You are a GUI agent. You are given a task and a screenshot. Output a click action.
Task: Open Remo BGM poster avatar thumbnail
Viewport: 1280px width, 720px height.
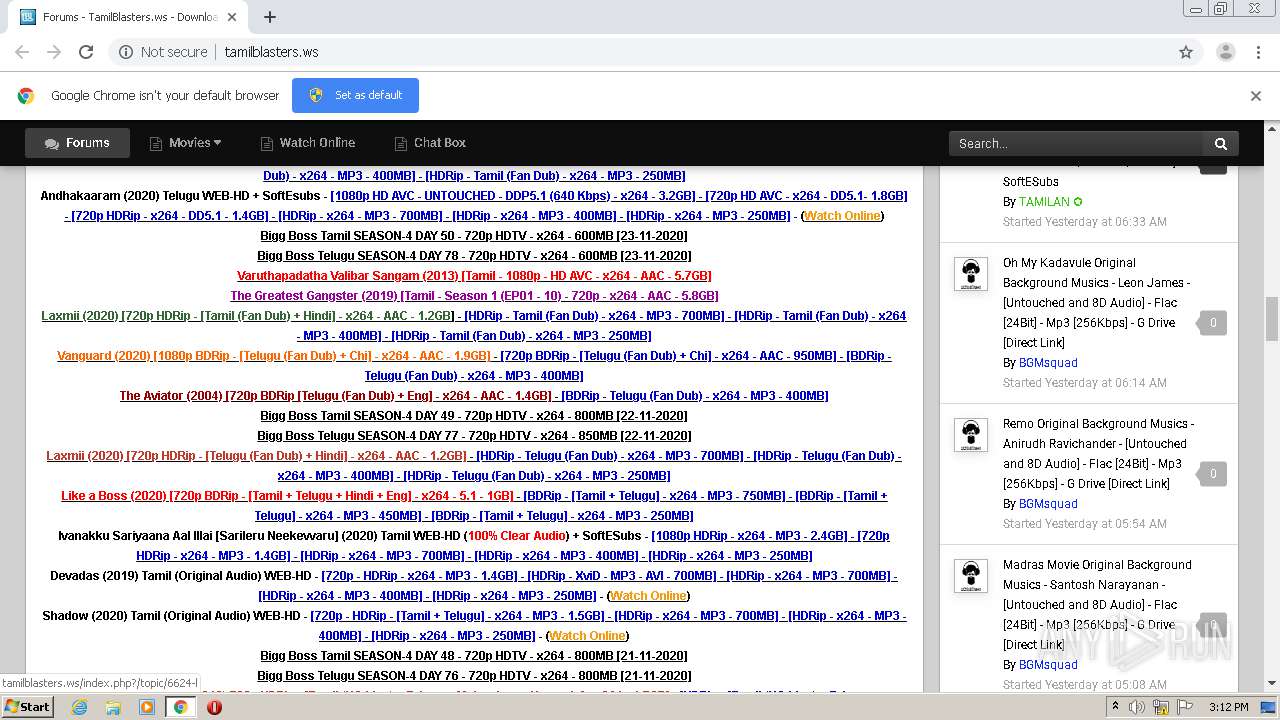click(970, 434)
